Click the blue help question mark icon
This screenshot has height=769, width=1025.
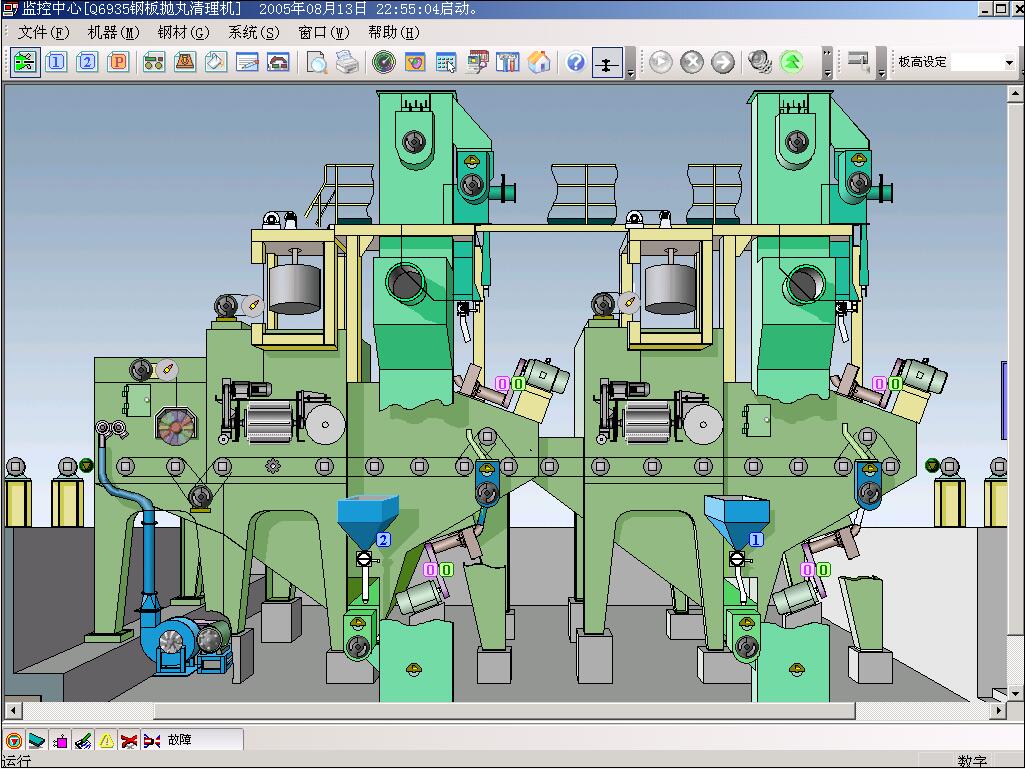[x=575, y=63]
